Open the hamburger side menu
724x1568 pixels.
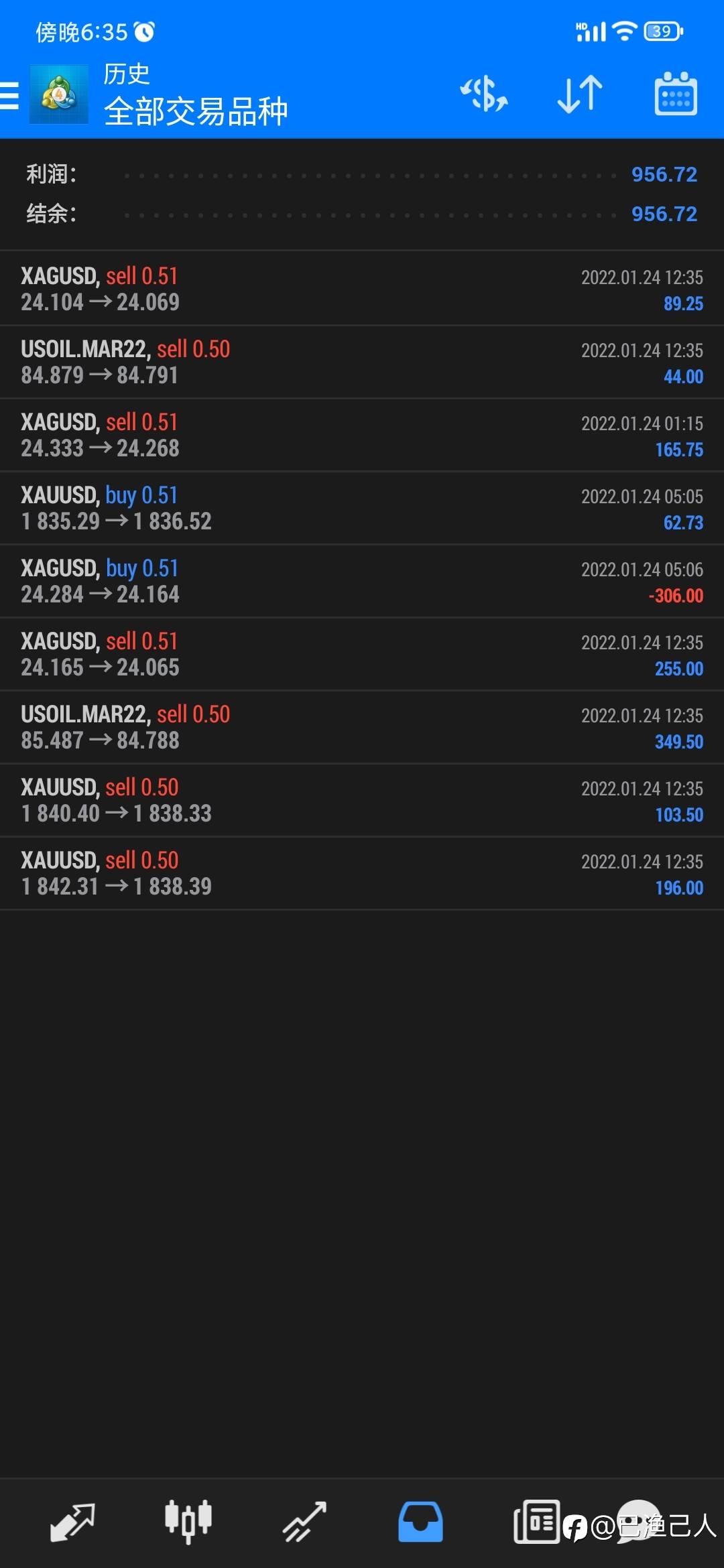pyautogui.click(x=9, y=94)
